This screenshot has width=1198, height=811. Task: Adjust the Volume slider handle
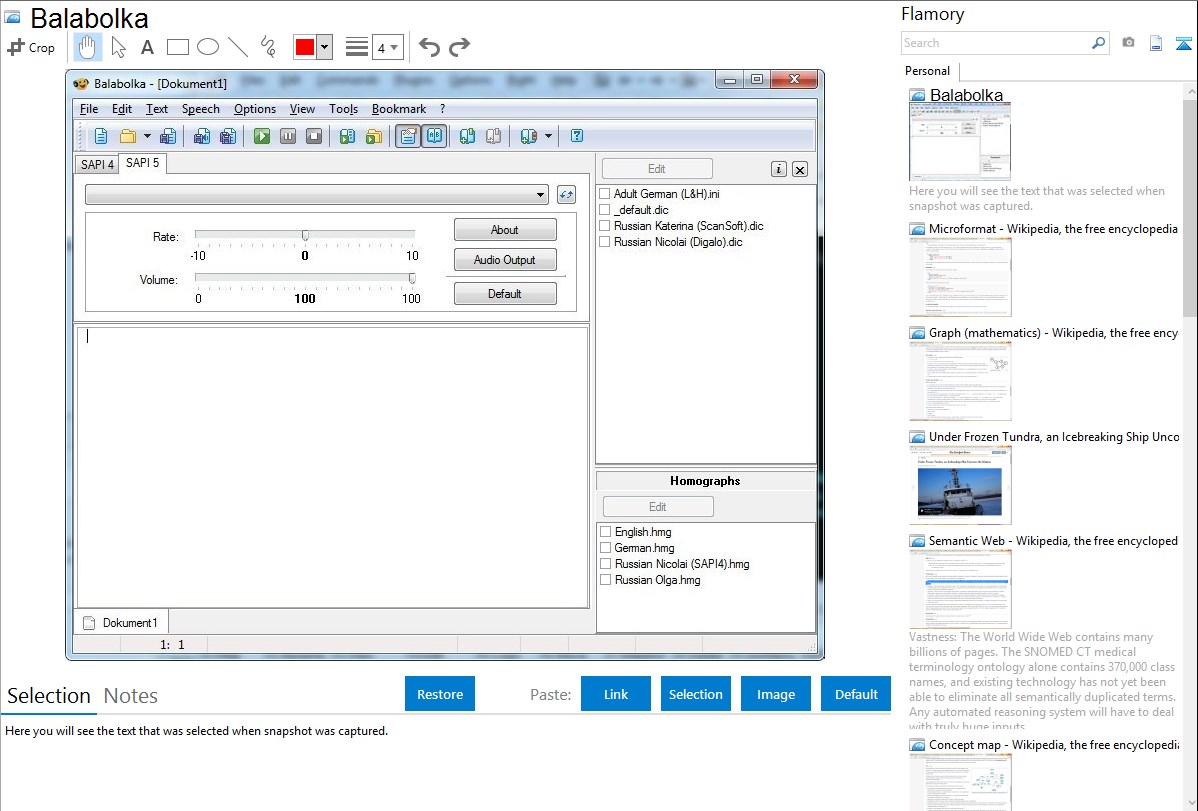[412, 278]
